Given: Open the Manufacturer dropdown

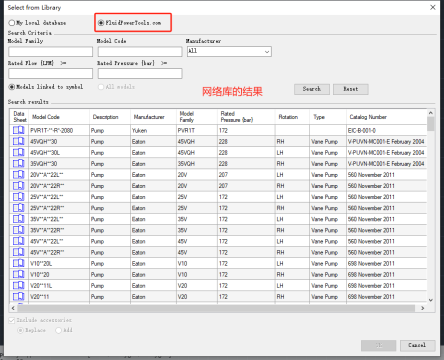Looking at the screenshot, I should 229,51.
